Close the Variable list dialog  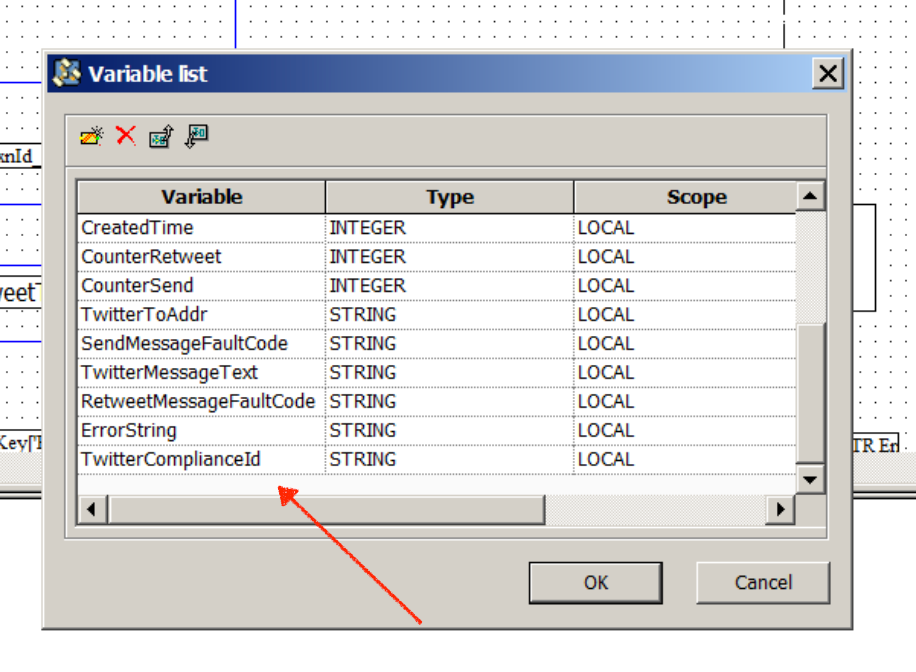(827, 74)
